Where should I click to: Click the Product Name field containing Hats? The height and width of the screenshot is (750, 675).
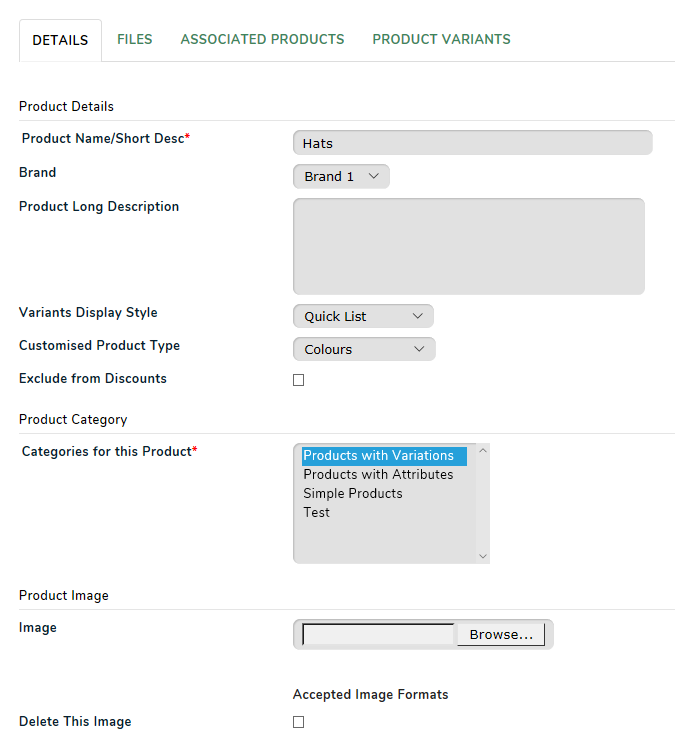[x=473, y=143]
